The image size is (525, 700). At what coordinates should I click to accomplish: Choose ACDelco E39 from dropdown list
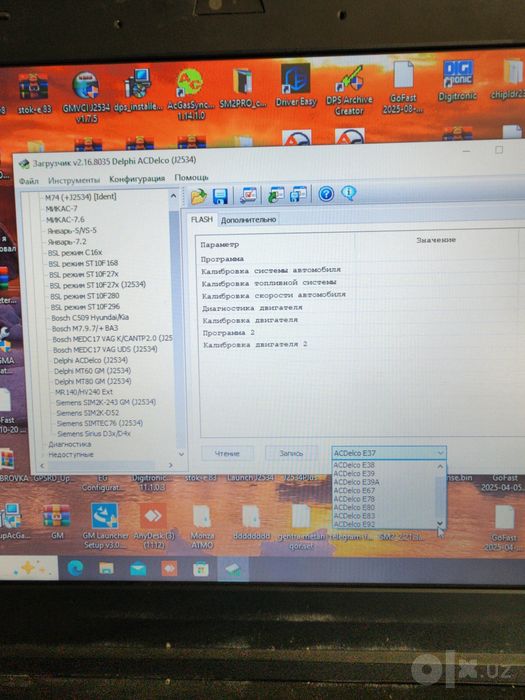(x=383, y=473)
